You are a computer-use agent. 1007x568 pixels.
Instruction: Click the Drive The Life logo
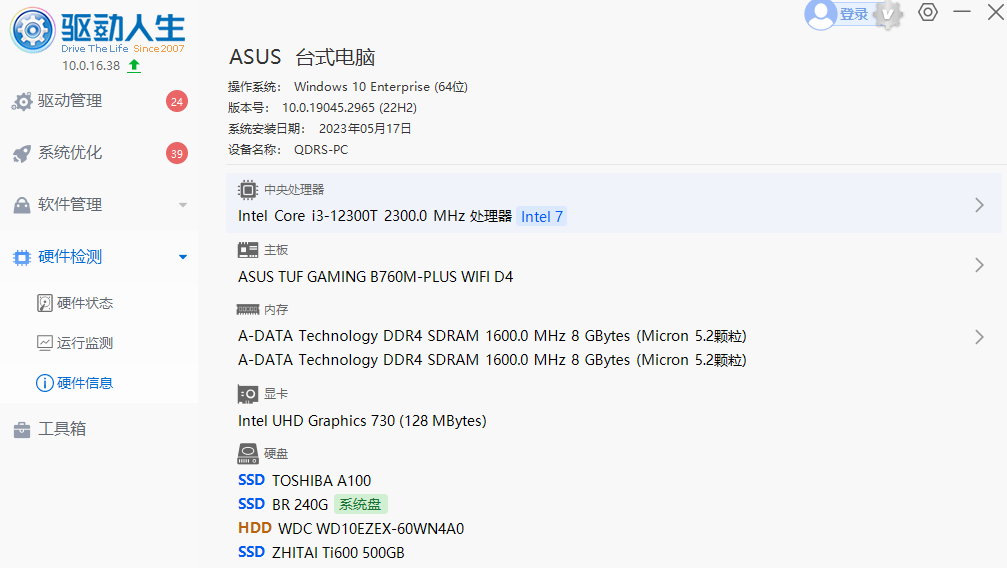[33, 31]
